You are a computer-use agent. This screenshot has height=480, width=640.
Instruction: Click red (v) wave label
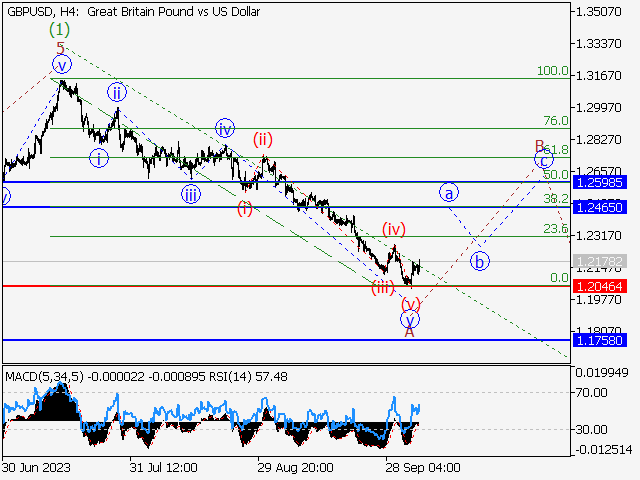pyautogui.click(x=410, y=304)
